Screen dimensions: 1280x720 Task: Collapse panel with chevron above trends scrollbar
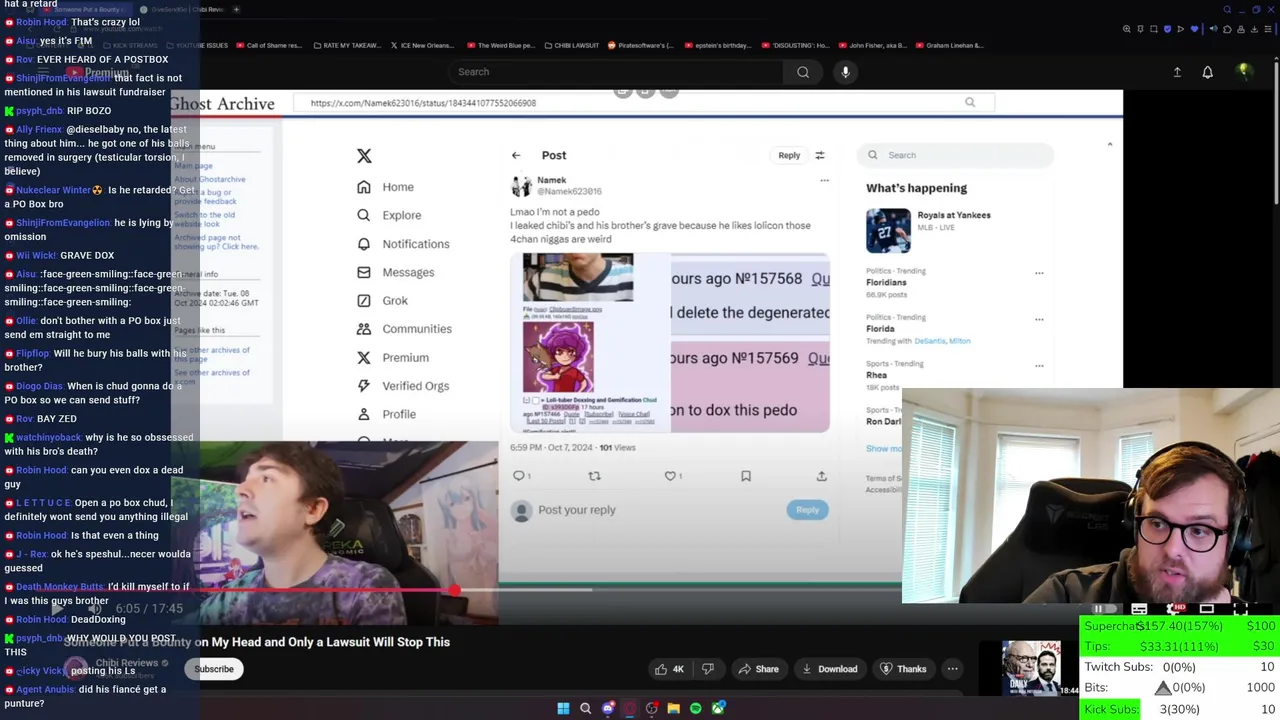tap(1109, 145)
